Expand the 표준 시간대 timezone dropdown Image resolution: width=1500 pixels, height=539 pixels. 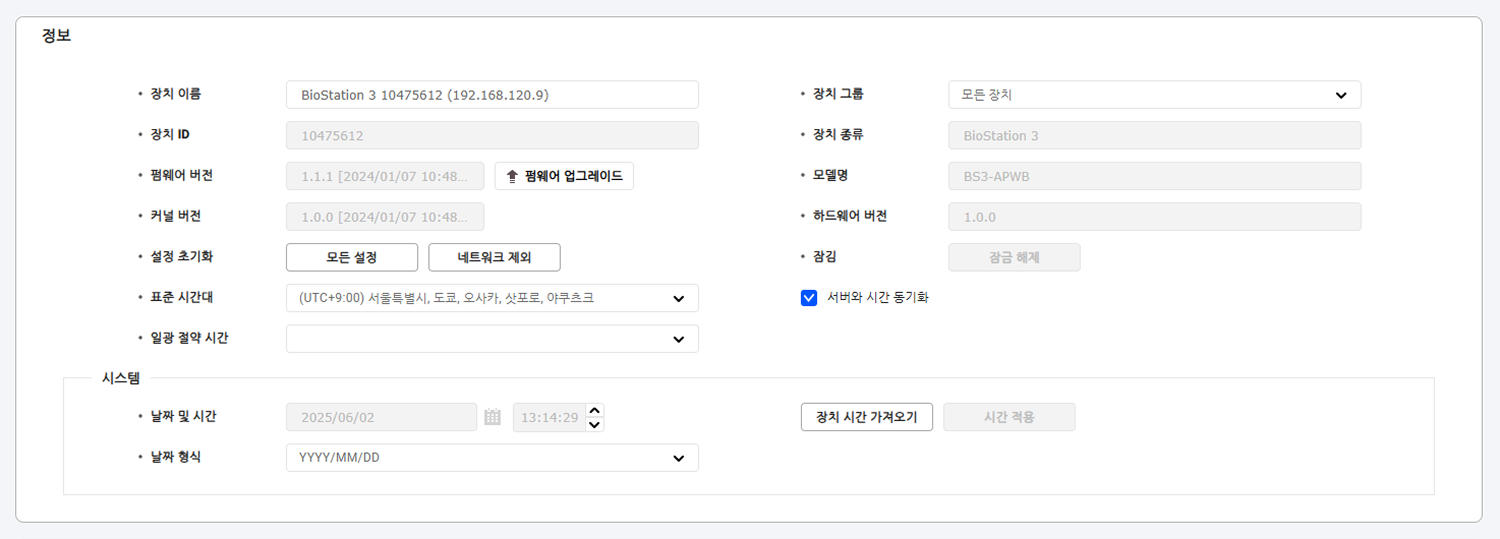[x=492, y=298]
